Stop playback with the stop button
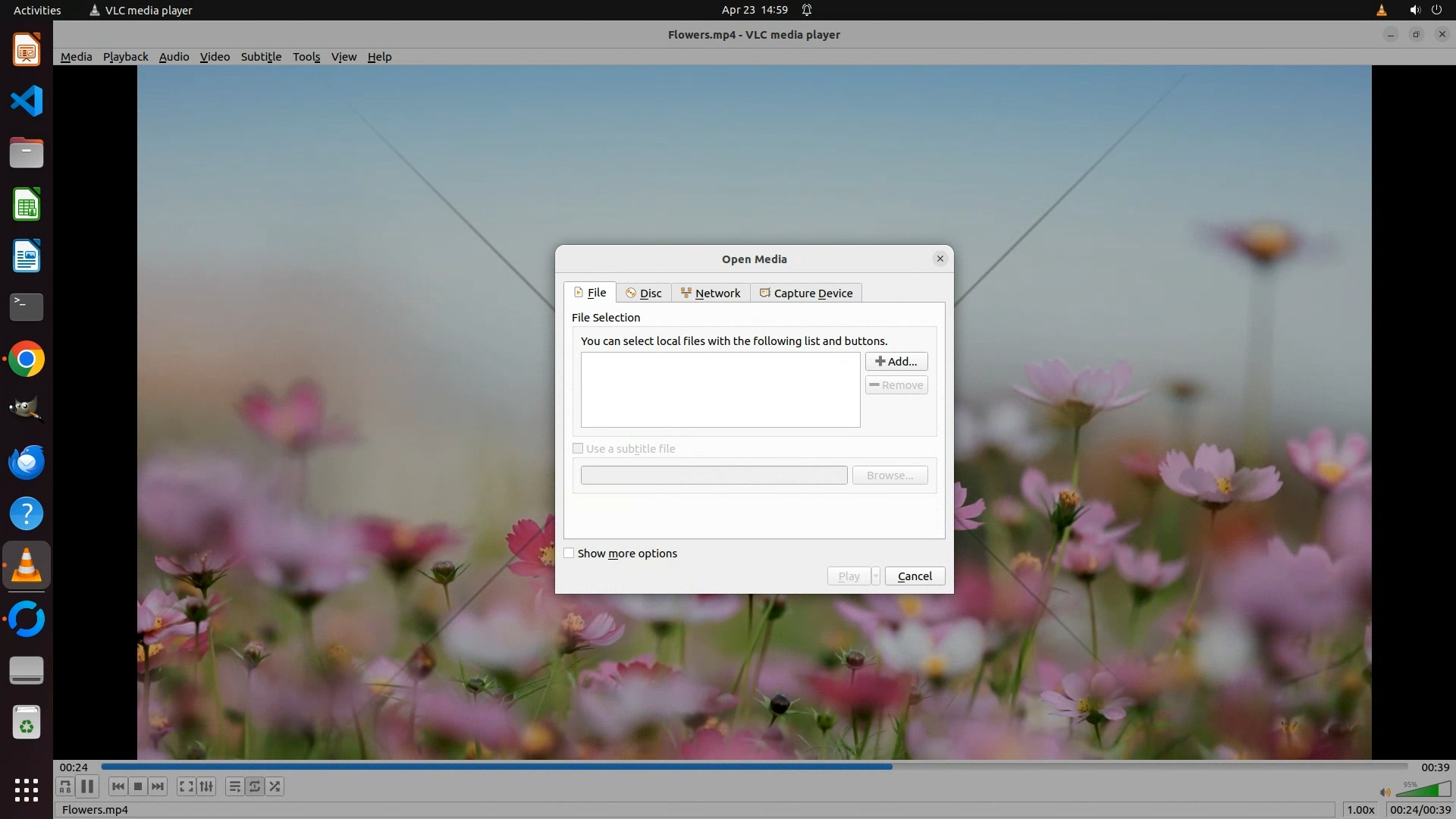Viewport: 1456px width, 819px height. coord(138,786)
